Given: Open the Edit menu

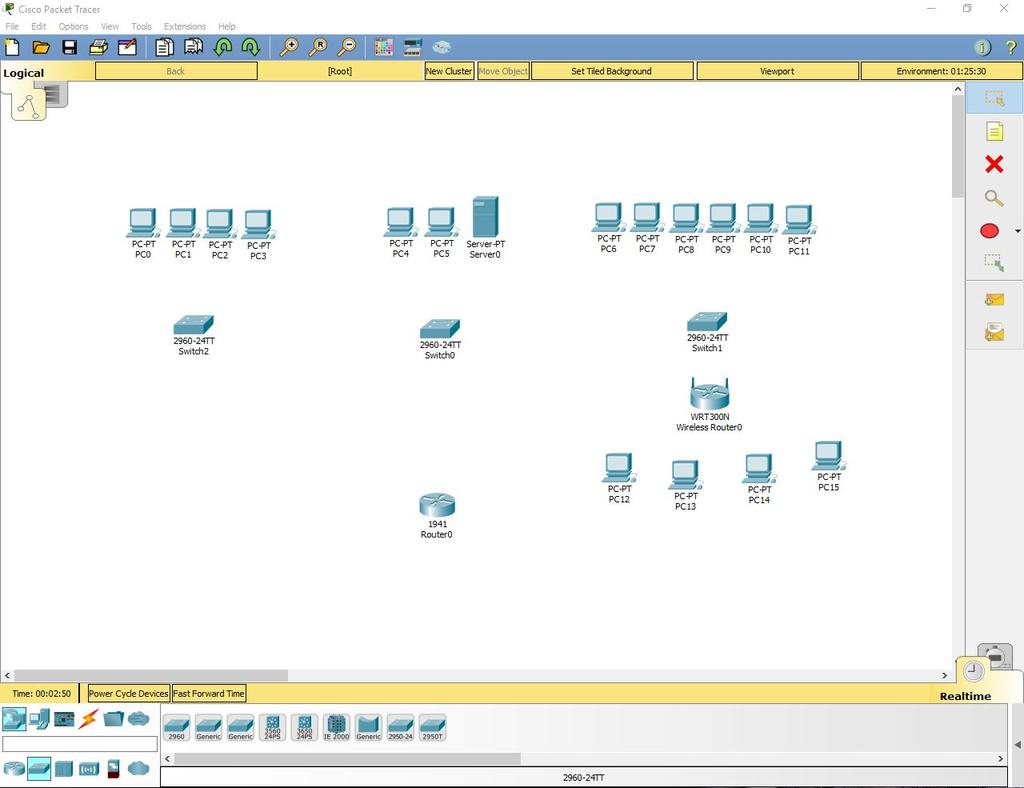Looking at the screenshot, I should [x=39, y=26].
